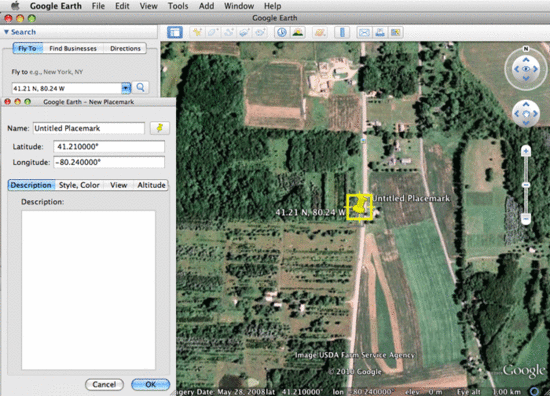
Task: Click the Add Placemark pushpin toolbar icon
Action: [197, 33]
